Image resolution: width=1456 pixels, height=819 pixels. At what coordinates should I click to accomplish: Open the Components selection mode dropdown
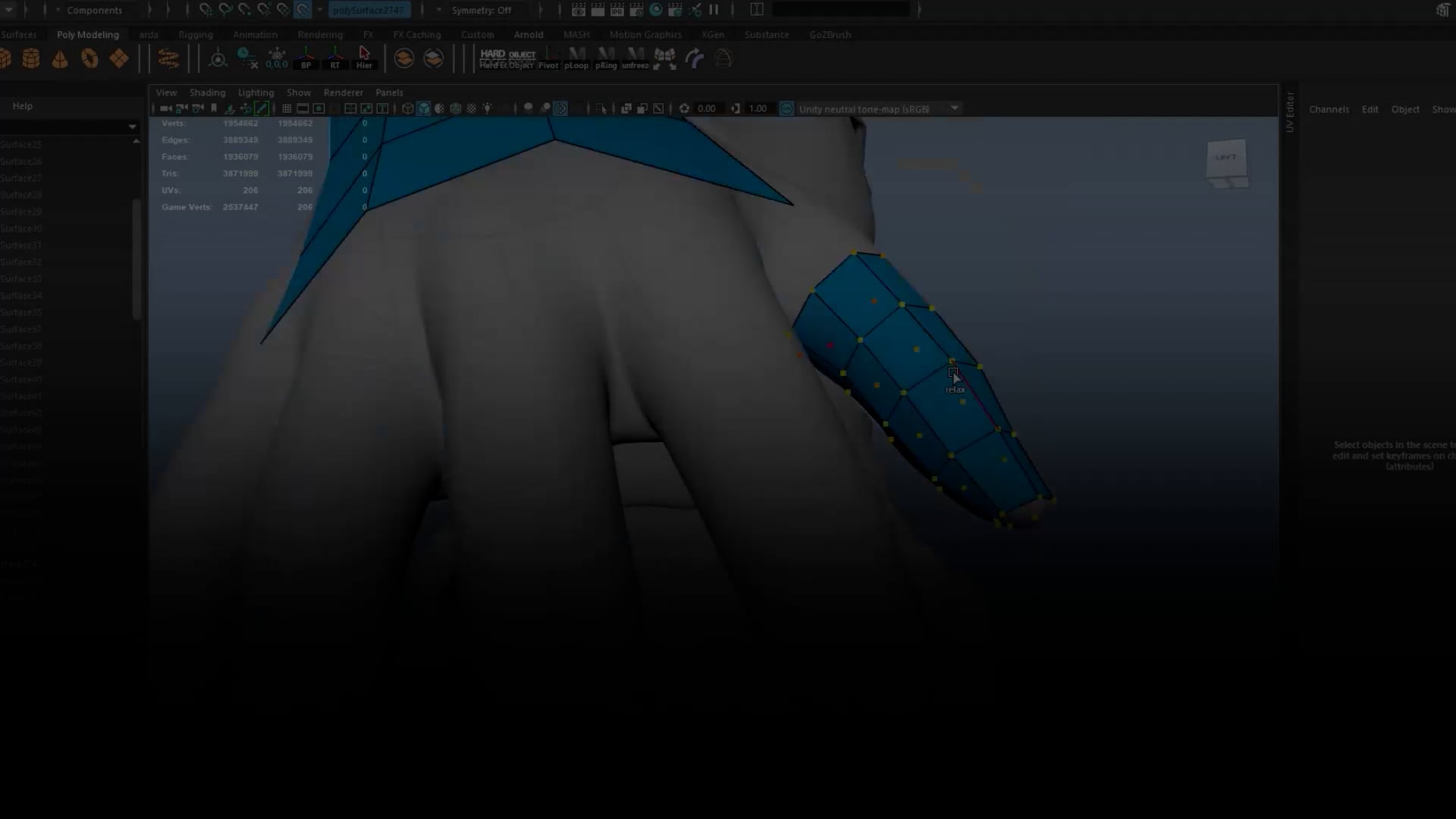coord(95,10)
